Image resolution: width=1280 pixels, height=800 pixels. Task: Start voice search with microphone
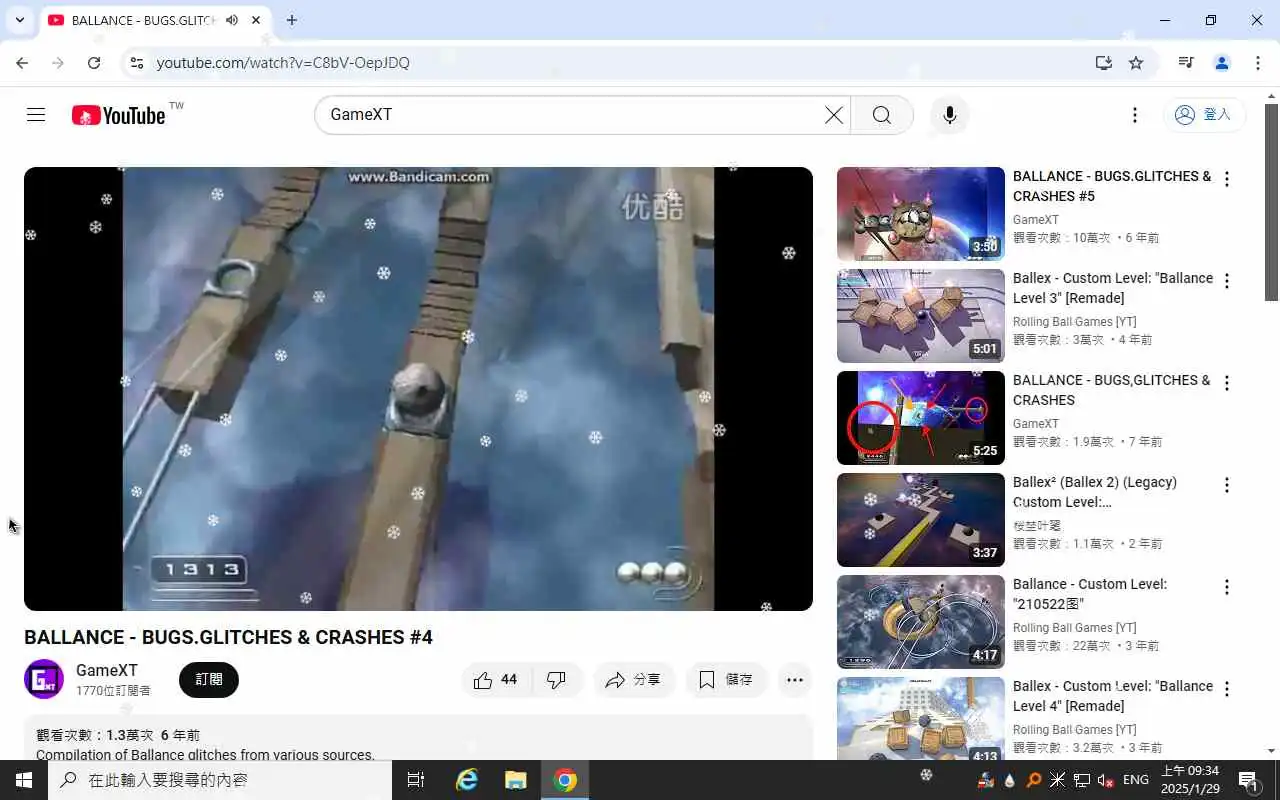coord(950,115)
